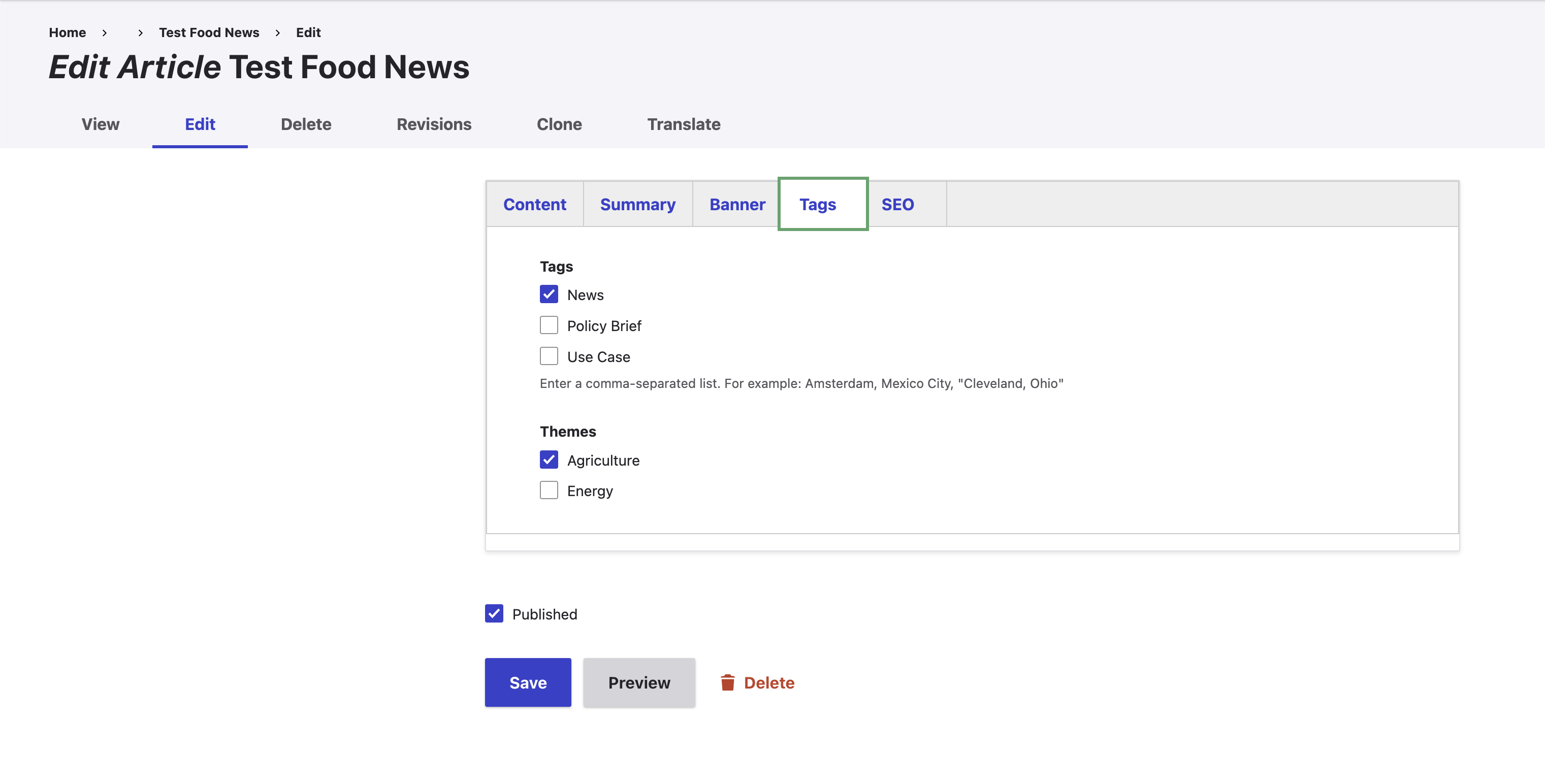Enable the Use Case tag checkbox
The image size is (1545, 784).
[549, 356]
